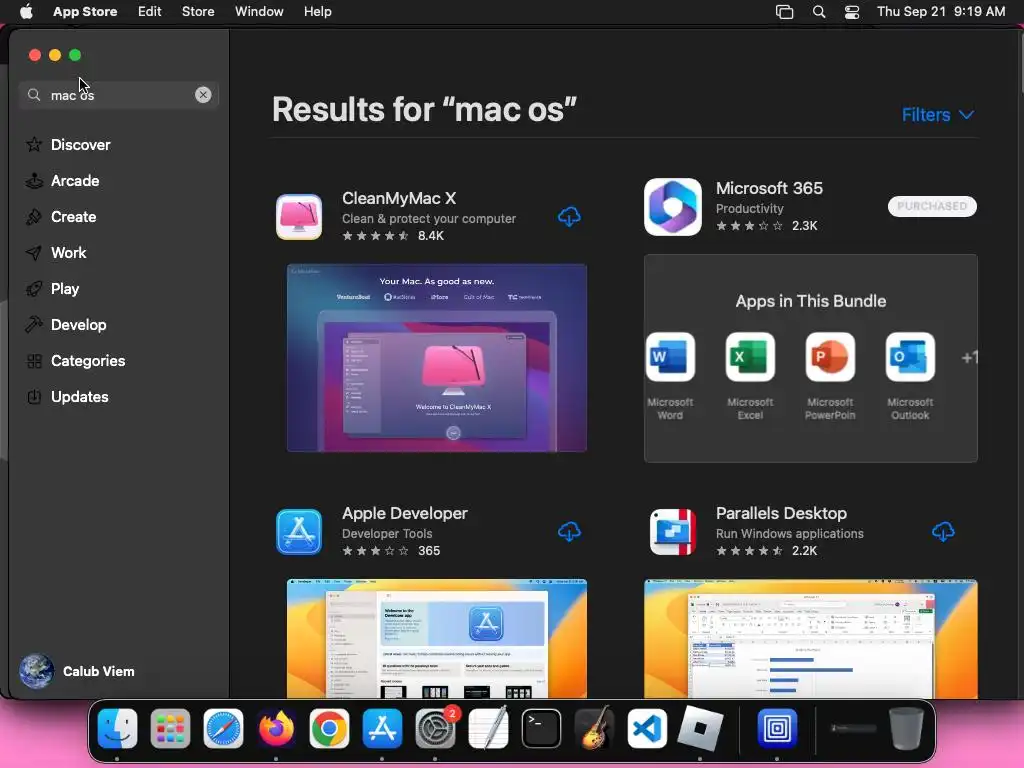The height and width of the screenshot is (768, 1024).
Task: Open the Parallels Desktop title link
Action: 781,513
